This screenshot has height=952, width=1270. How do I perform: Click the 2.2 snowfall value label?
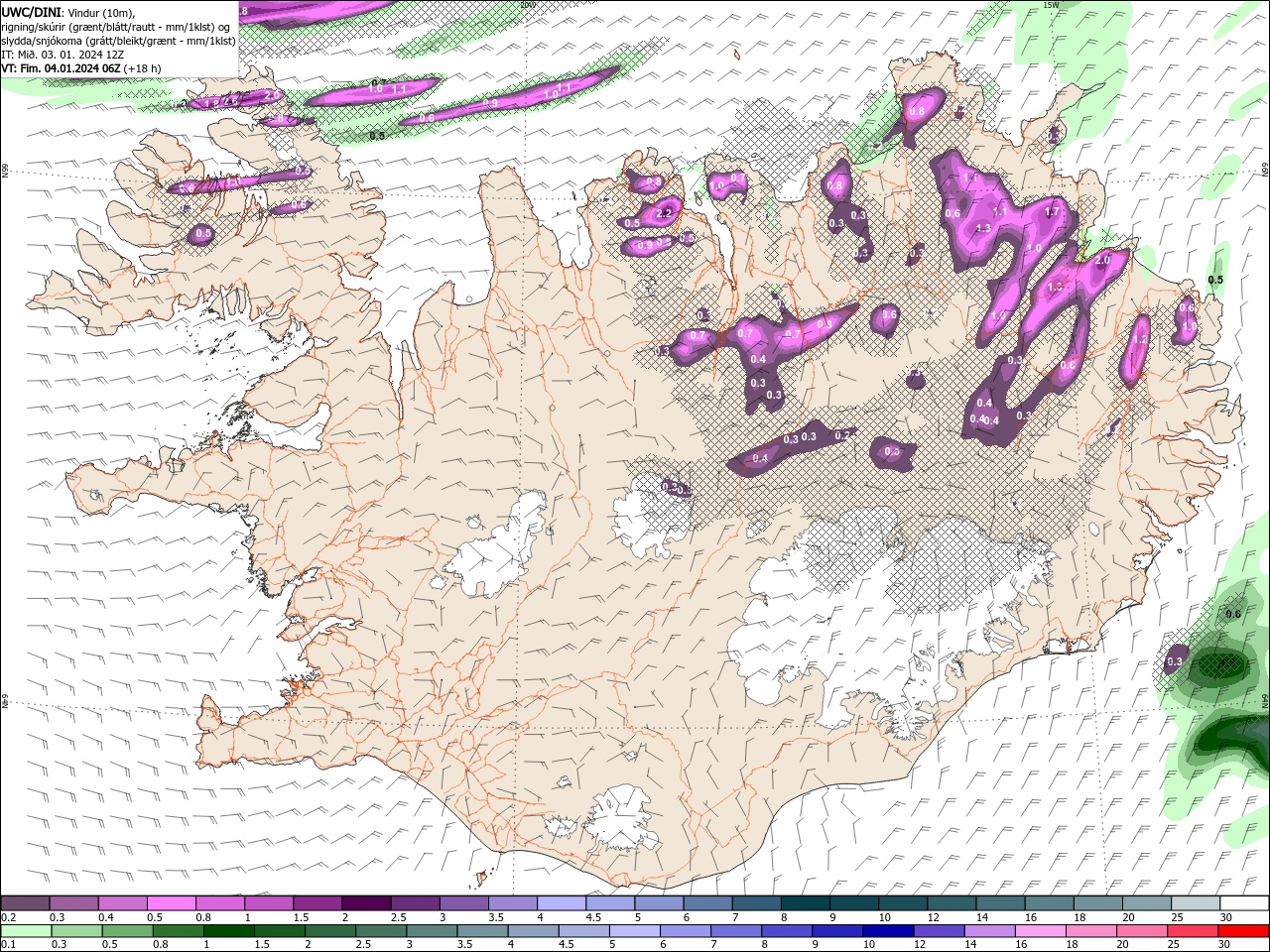666,212
